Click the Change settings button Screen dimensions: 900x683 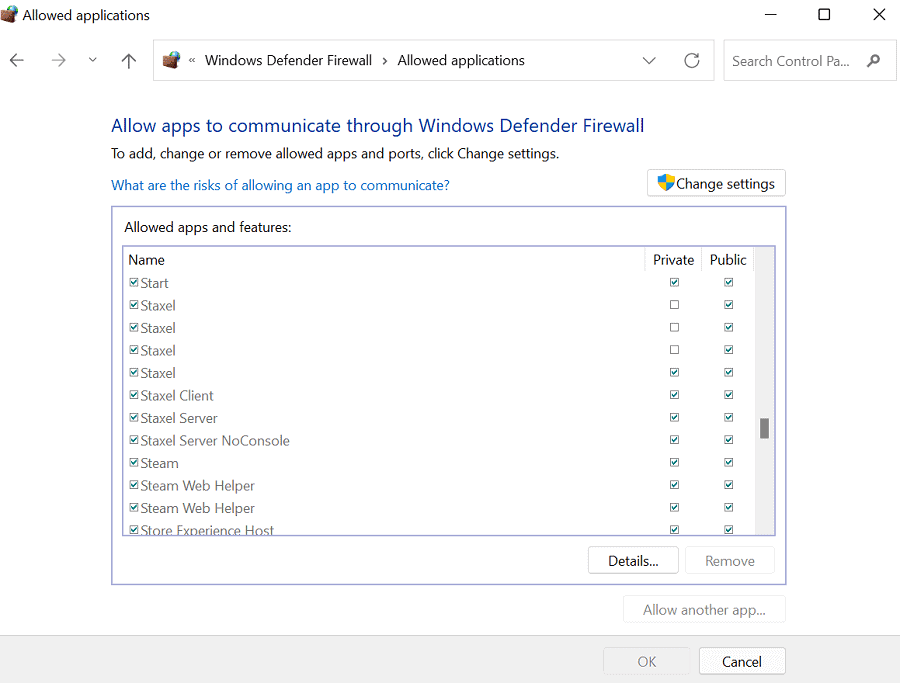click(716, 183)
